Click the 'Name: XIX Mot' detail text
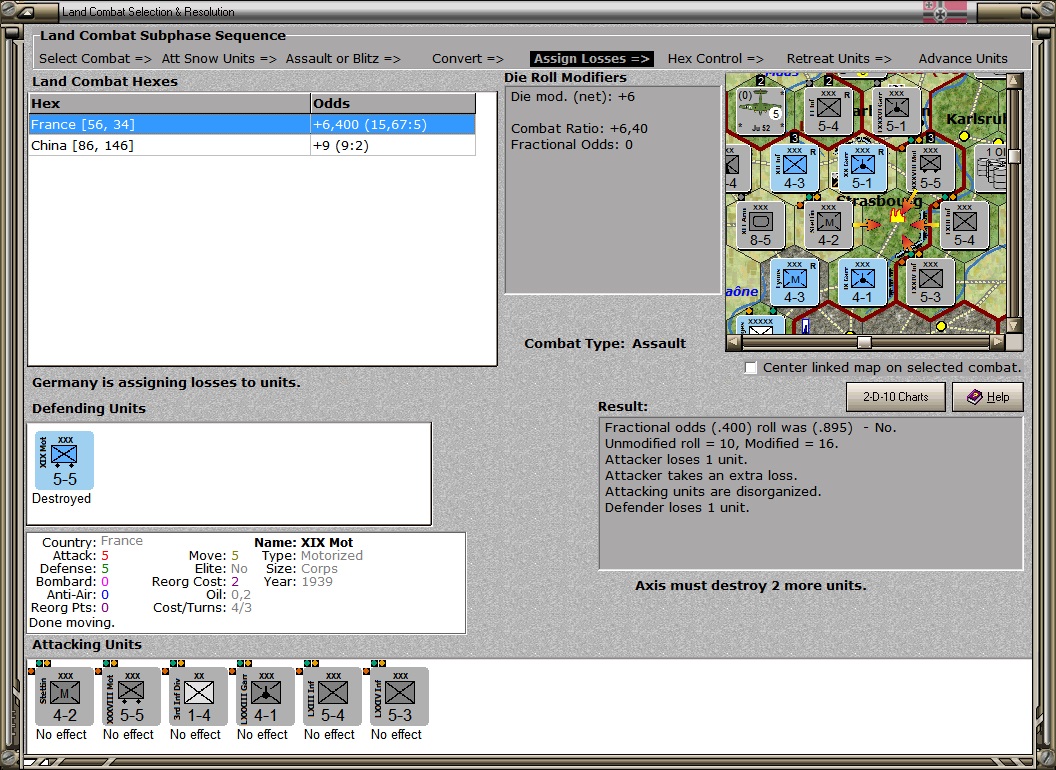 coord(304,542)
